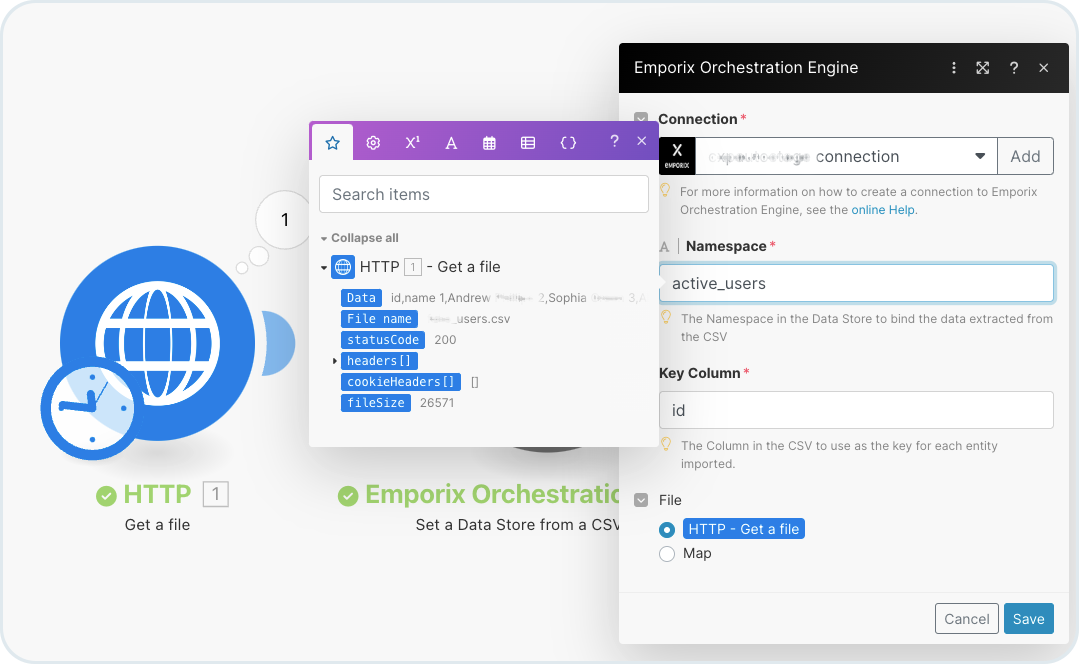Click the three-dot menu in Emporix panel
This screenshot has height=664, width=1079.
tap(954, 68)
